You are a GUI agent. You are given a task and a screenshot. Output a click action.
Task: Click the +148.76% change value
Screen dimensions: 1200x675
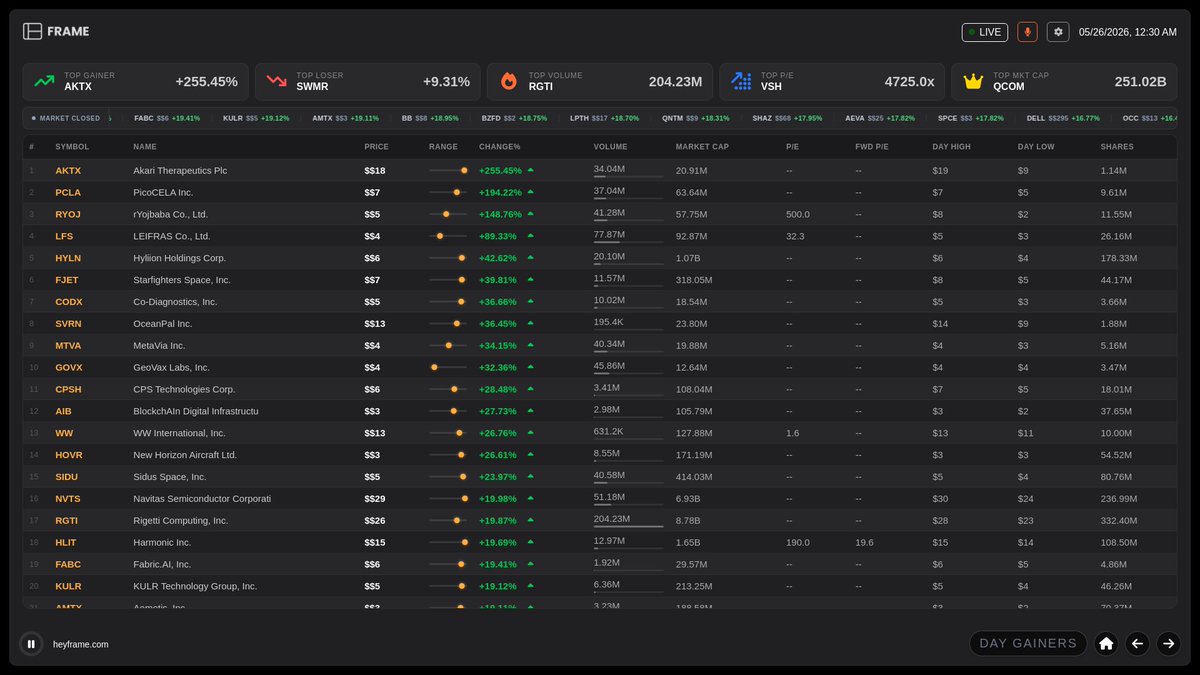[500, 214]
